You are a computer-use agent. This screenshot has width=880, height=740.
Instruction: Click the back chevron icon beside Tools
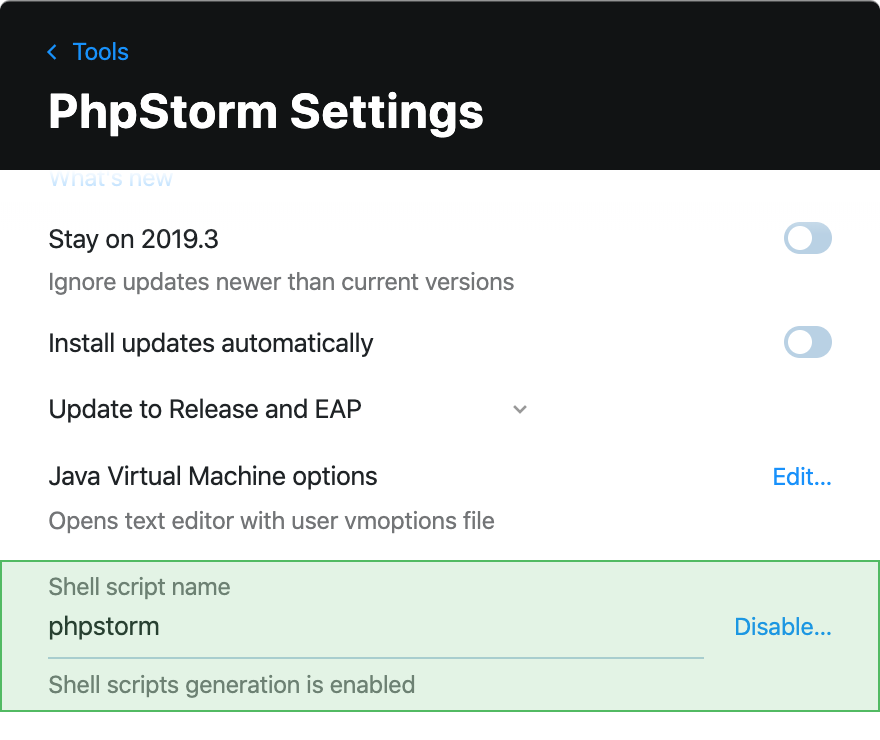click(52, 52)
